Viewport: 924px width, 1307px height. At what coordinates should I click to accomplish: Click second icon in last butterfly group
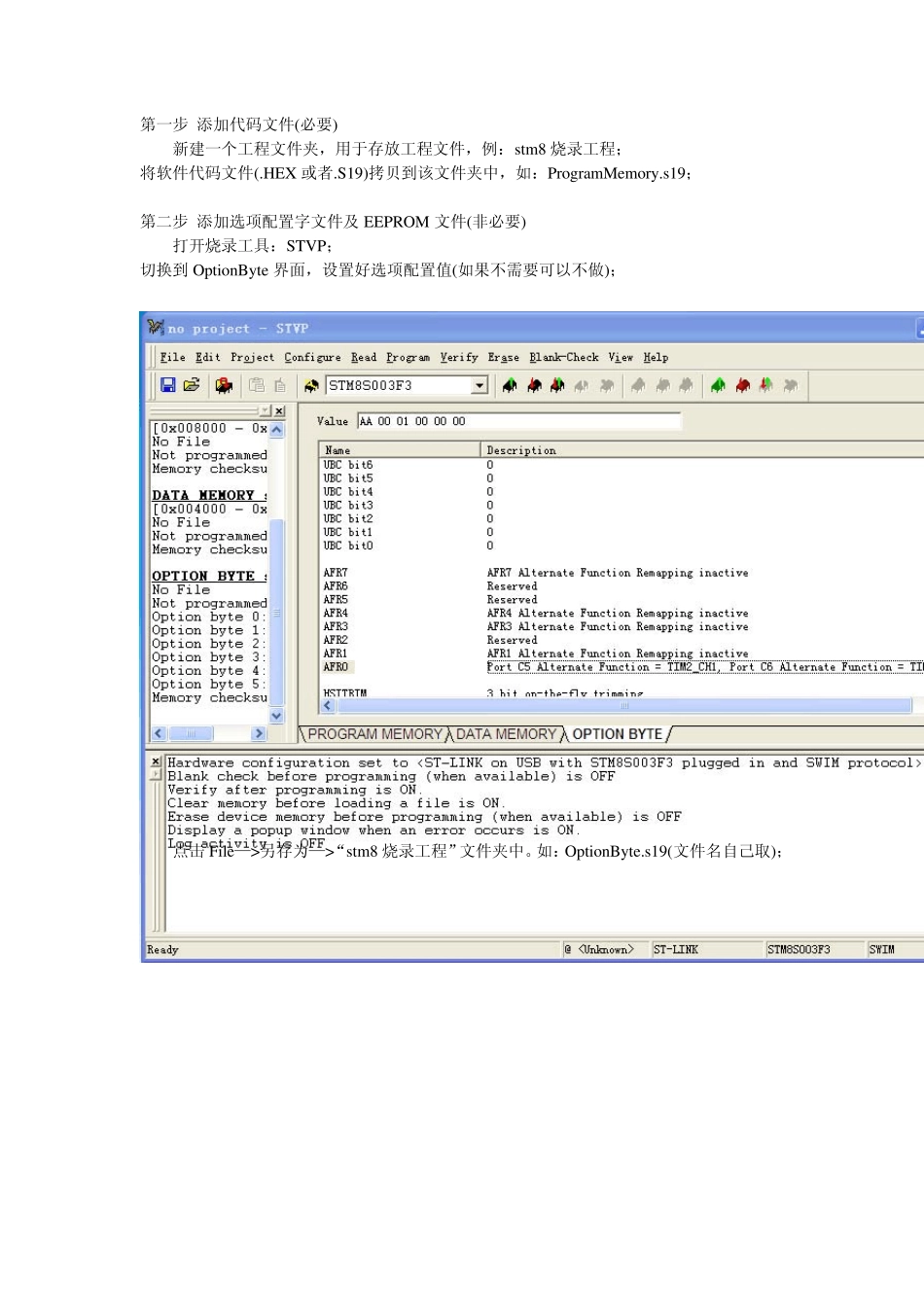tap(743, 385)
